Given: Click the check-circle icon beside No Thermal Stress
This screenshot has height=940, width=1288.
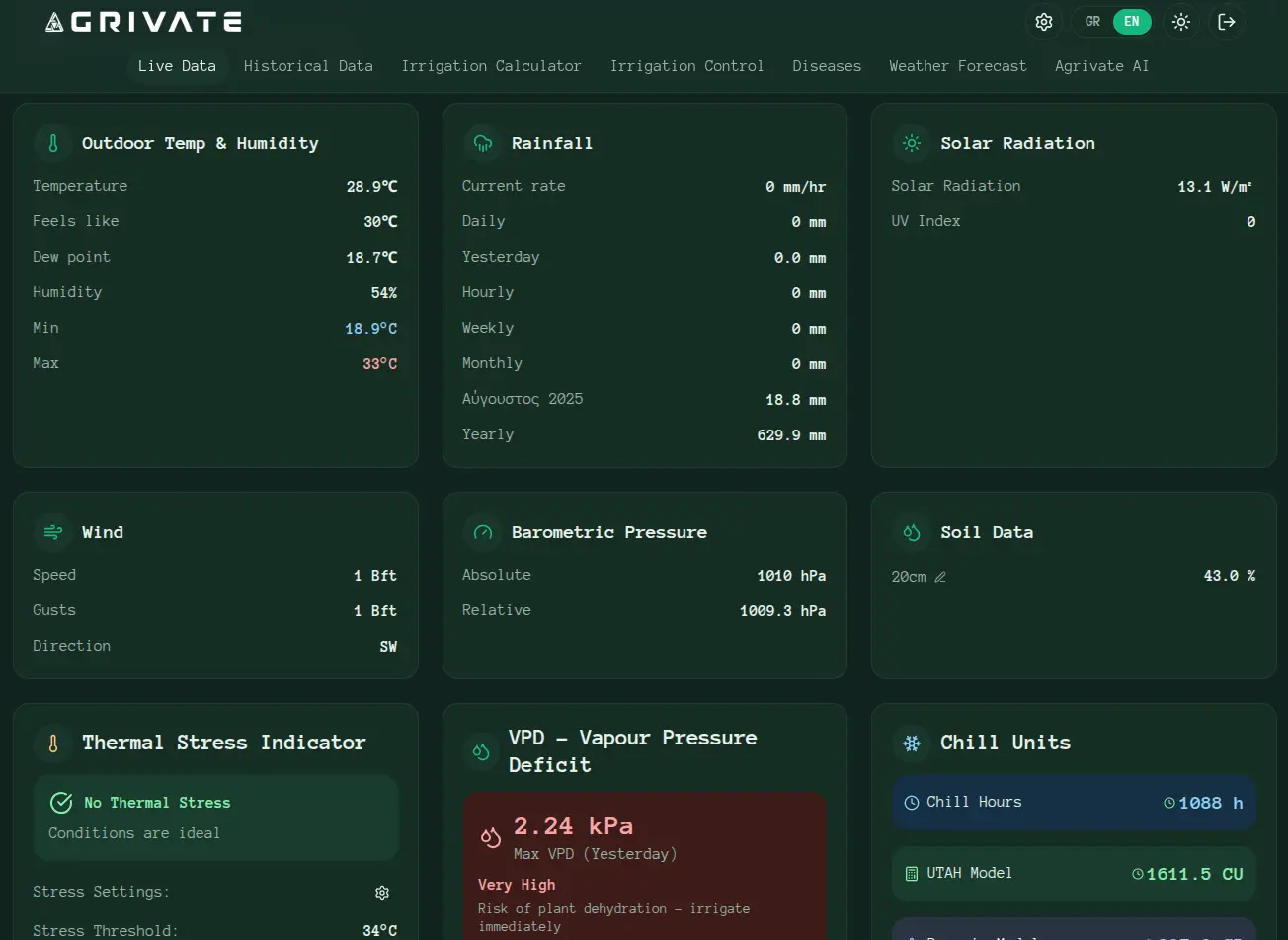Looking at the screenshot, I should (x=61, y=803).
